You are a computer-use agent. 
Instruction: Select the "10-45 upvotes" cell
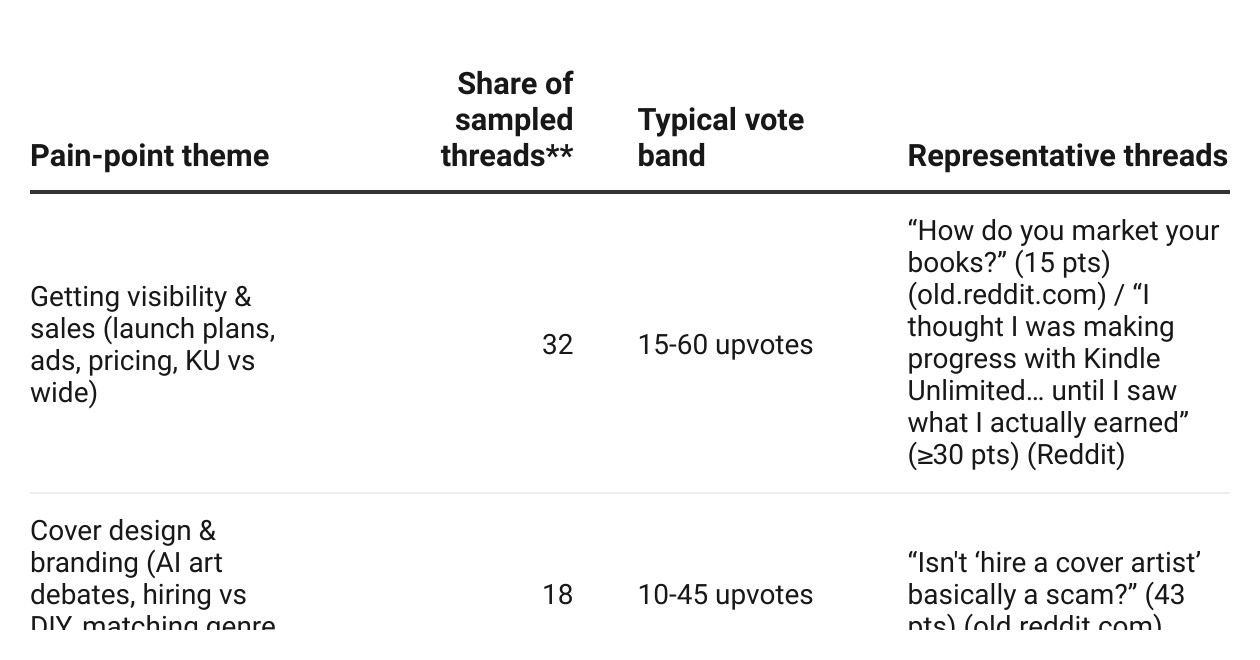tap(725, 595)
